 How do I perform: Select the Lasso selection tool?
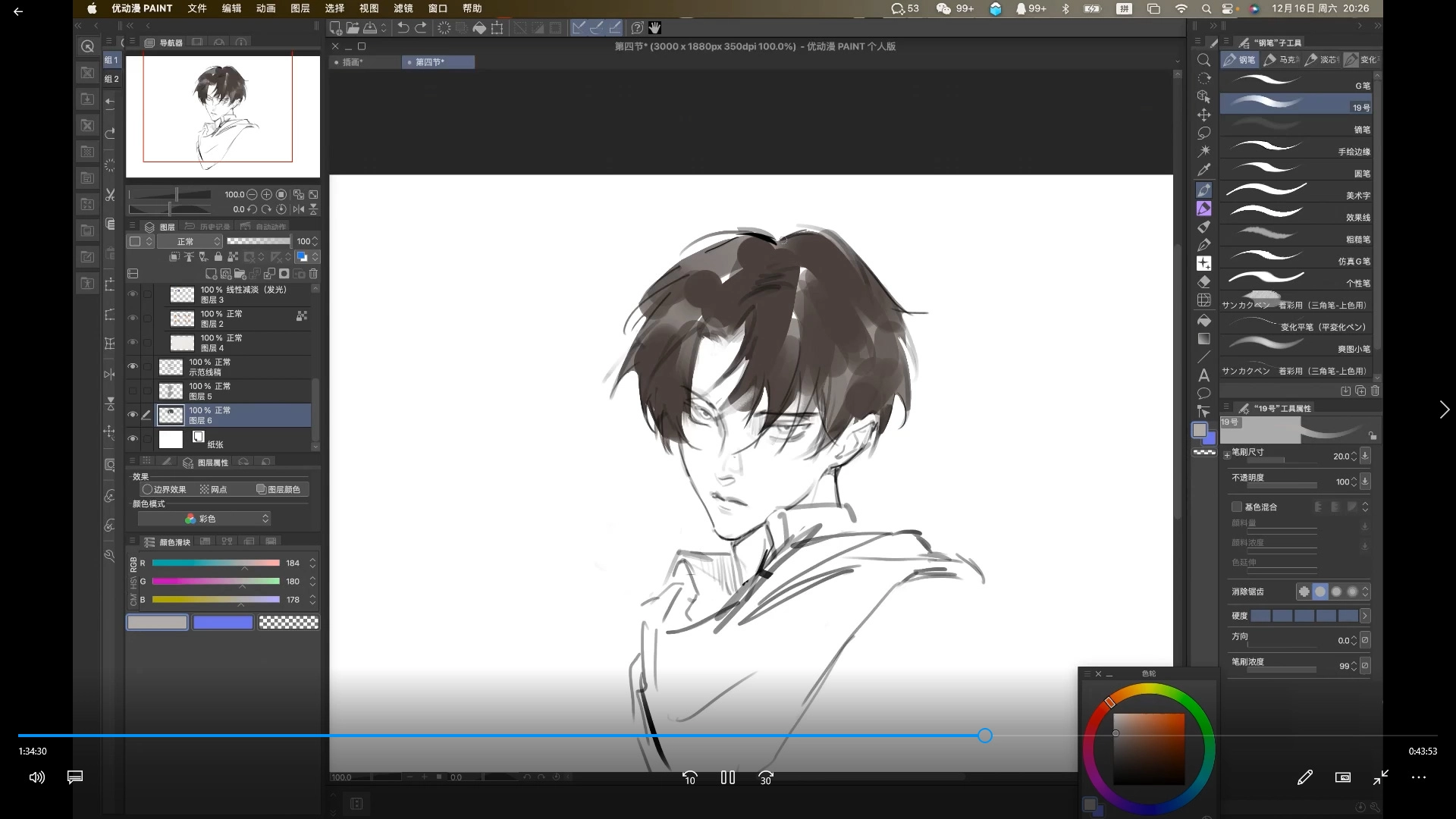tap(1203, 133)
